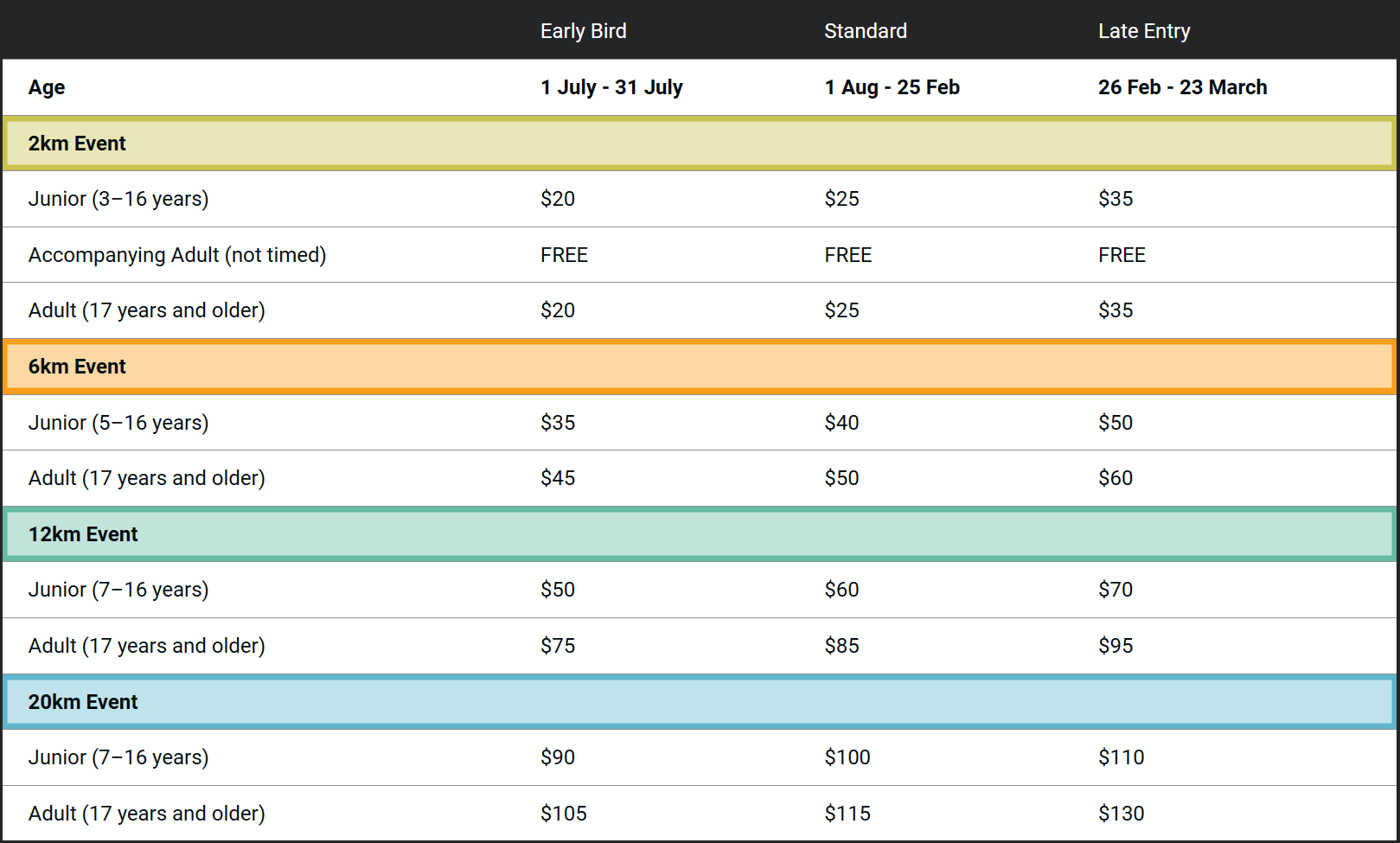The height and width of the screenshot is (843, 1400).
Task: Click the $85 standard 12km adult price
Action: (x=841, y=646)
